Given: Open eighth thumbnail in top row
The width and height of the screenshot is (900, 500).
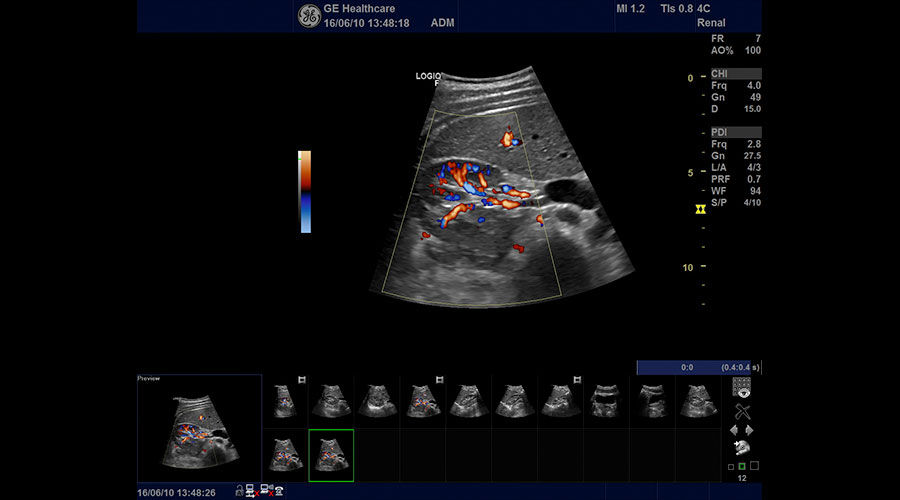Looking at the screenshot, I should pos(606,401).
